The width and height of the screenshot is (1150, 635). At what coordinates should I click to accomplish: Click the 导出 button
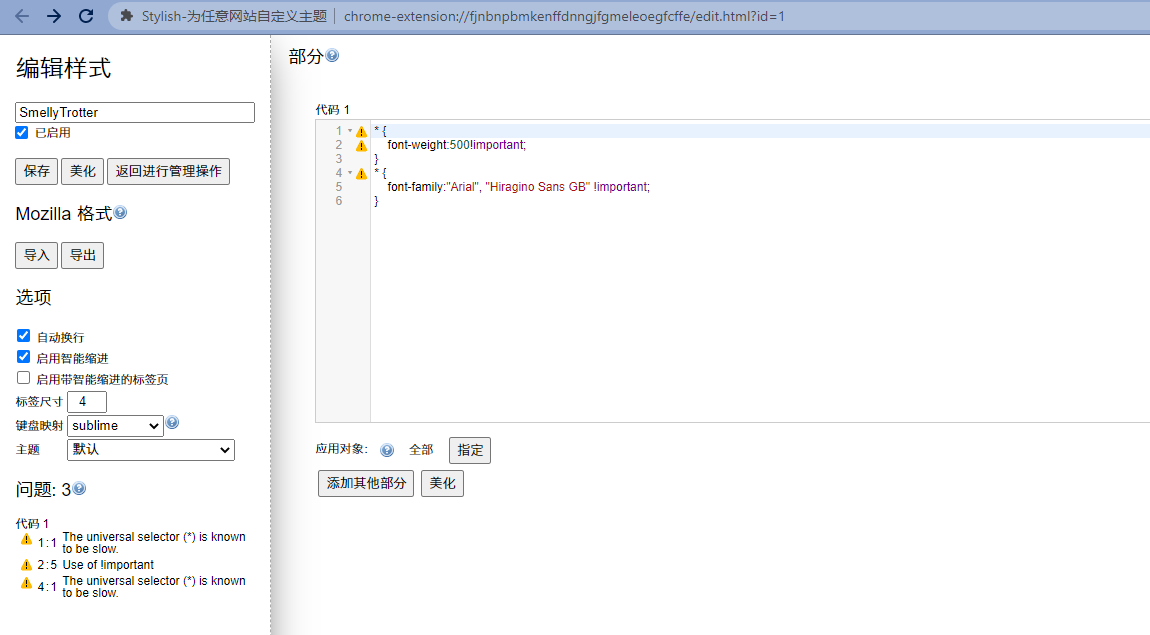click(x=83, y=256)
